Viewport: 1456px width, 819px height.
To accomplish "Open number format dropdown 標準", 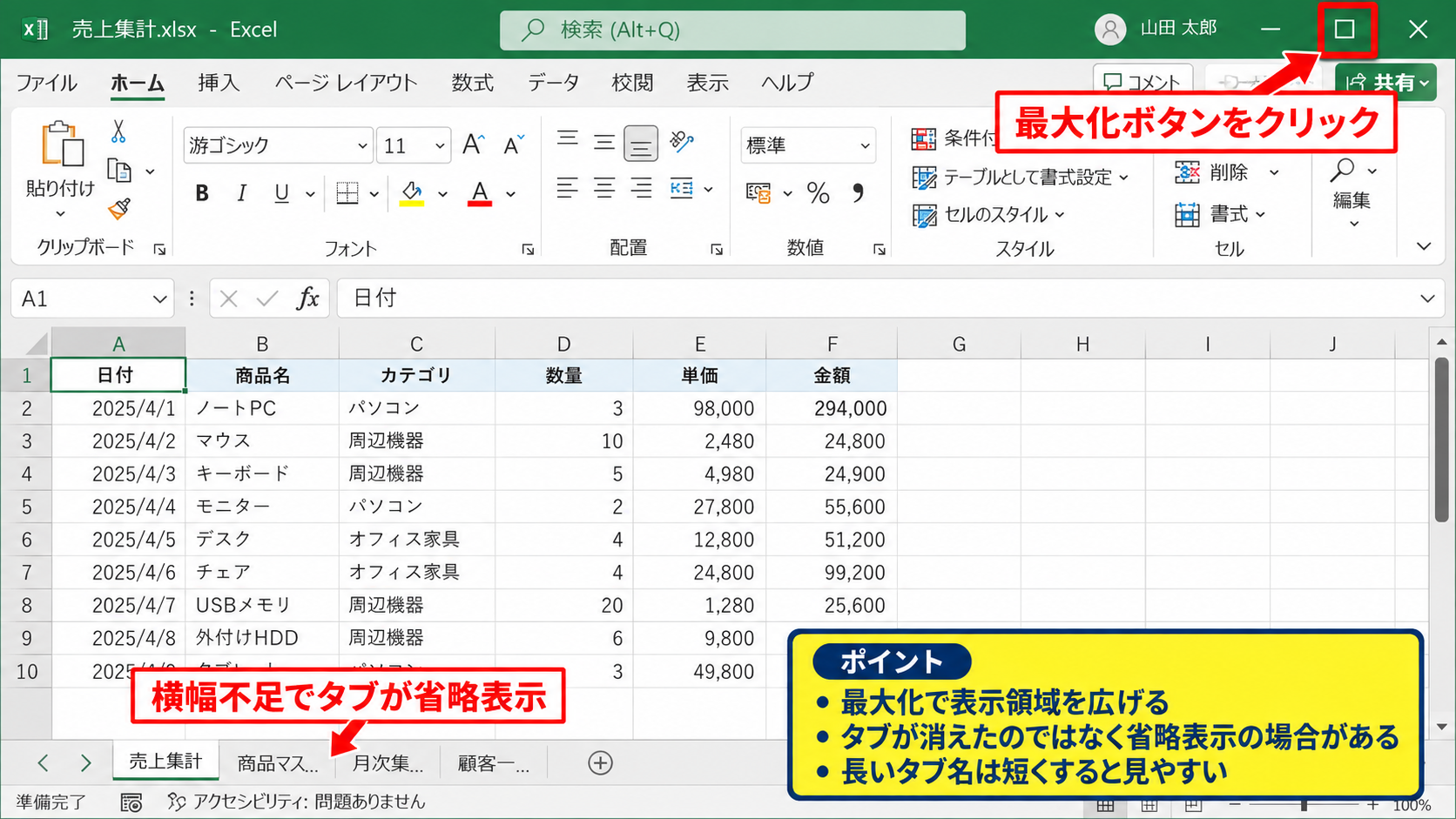I will [x=865, y=146].
